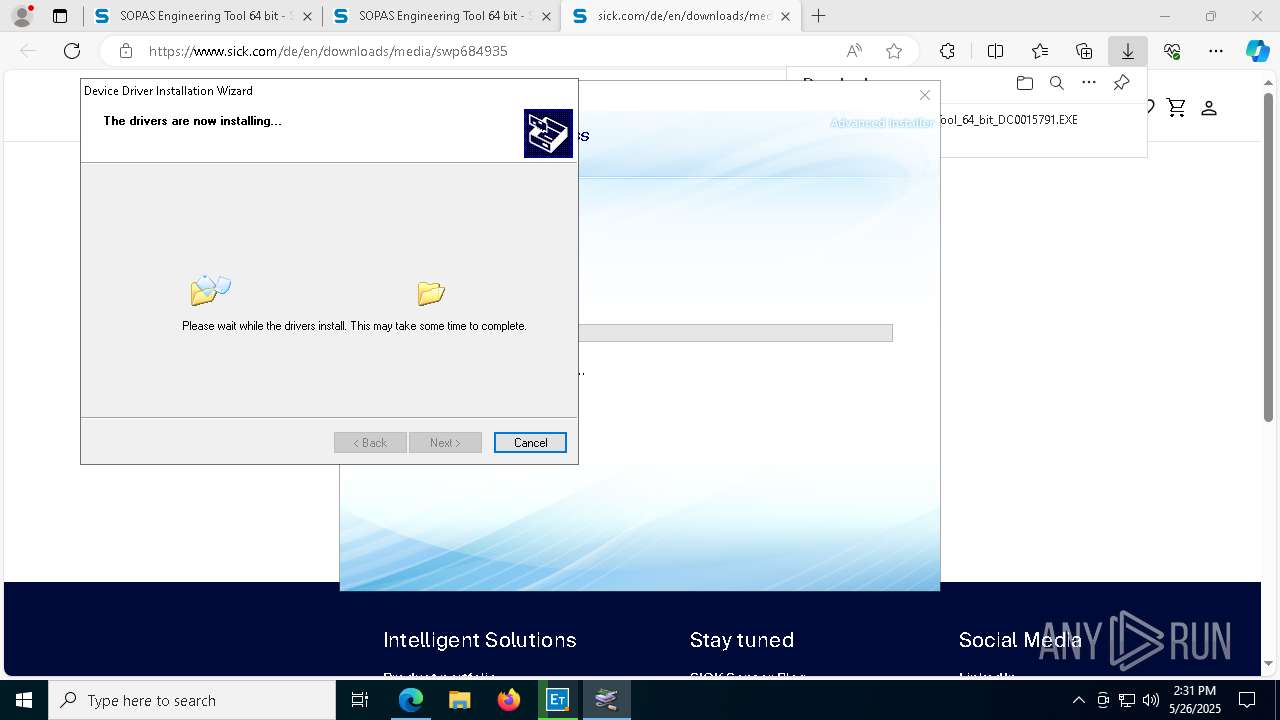View site information lock icon
Screen dimensions: 1280x720
click(125, 51)
